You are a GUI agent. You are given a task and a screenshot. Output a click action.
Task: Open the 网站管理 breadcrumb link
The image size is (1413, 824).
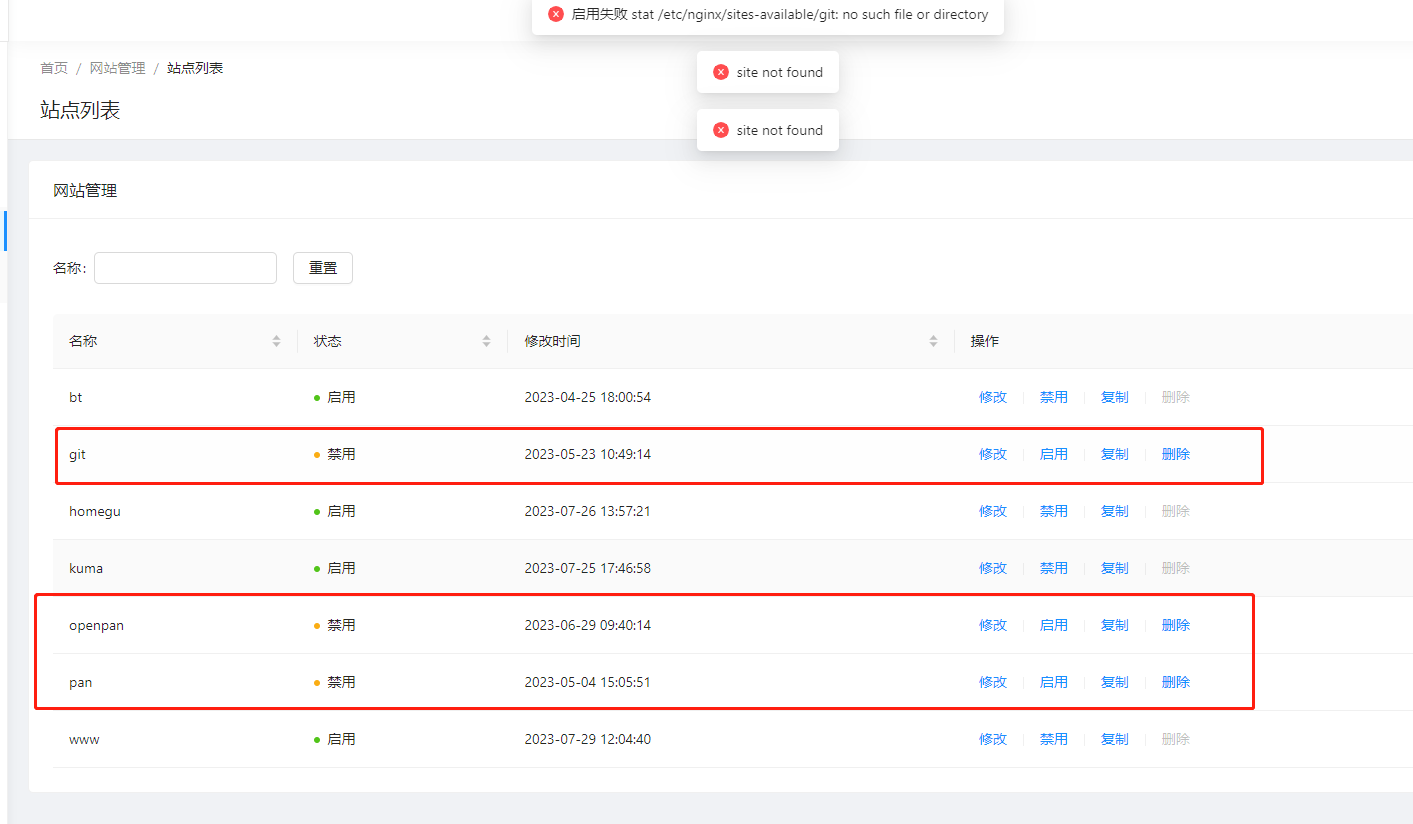[x=118, y=67]
